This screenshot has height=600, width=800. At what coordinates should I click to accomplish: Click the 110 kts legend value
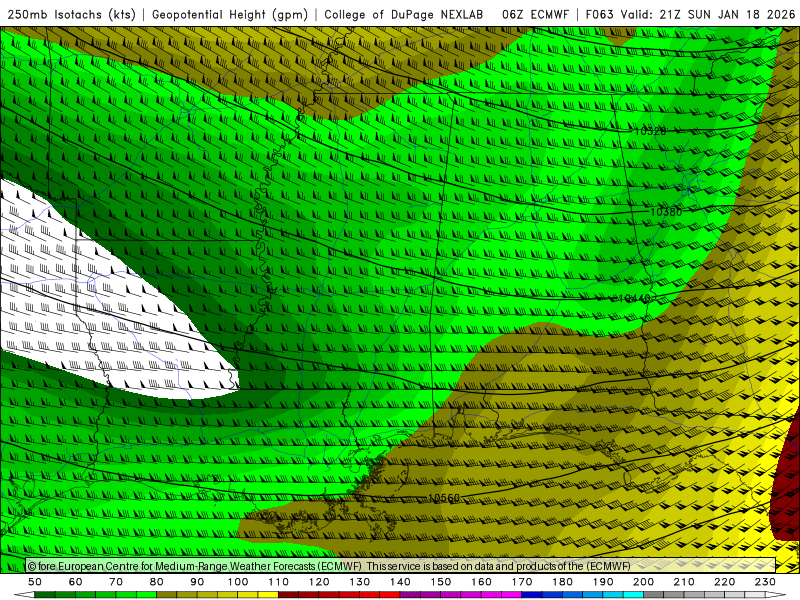tap(279, 582)
